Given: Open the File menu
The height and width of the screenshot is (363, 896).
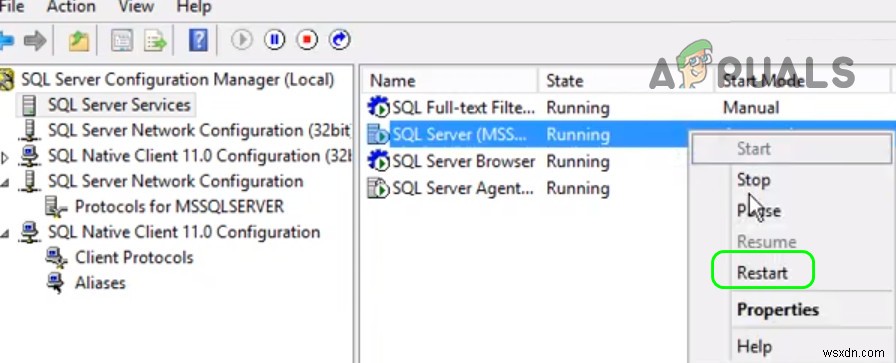Looking at the screenshot, I should click(x=11, y=7).
